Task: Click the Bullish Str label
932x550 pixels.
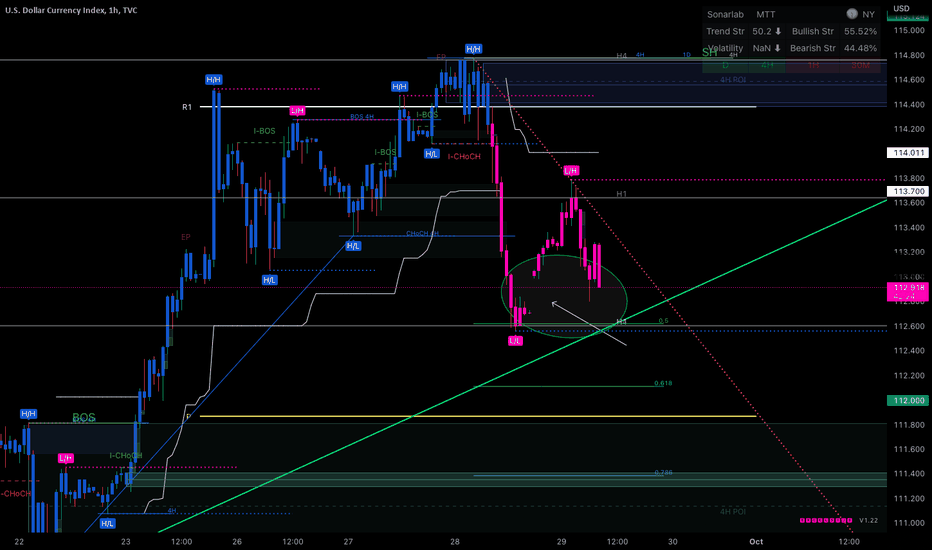Action: (813, 31)
